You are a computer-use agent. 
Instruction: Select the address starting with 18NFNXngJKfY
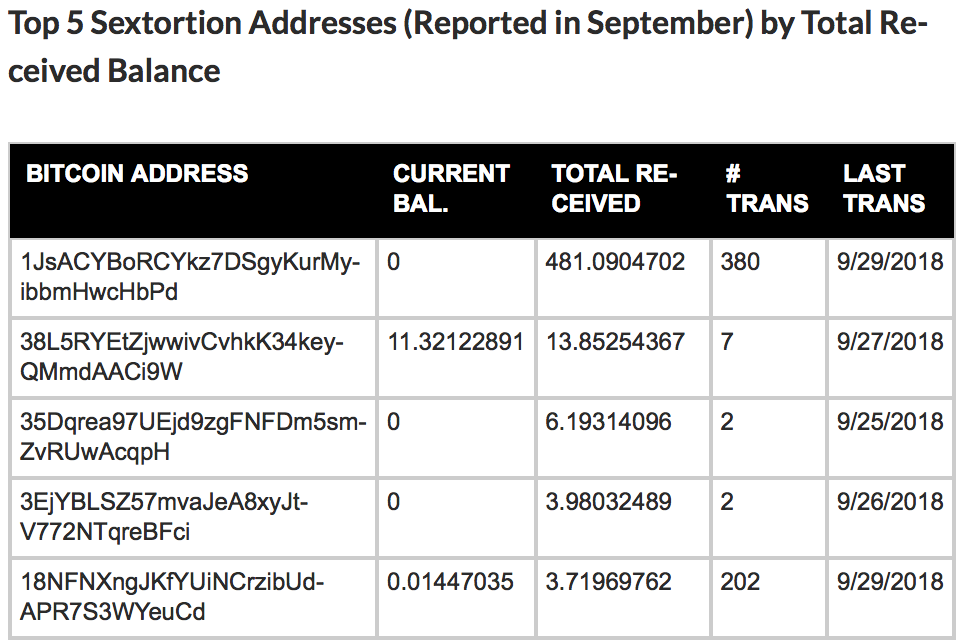pyautogui.click(x=172, y=597)
